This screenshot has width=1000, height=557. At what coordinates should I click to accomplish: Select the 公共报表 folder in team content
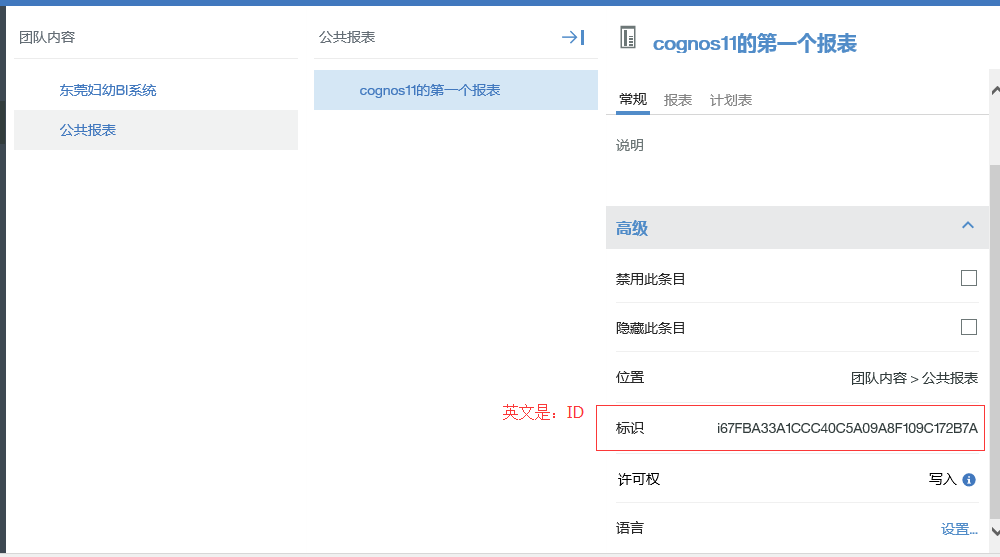coord(156,130)
